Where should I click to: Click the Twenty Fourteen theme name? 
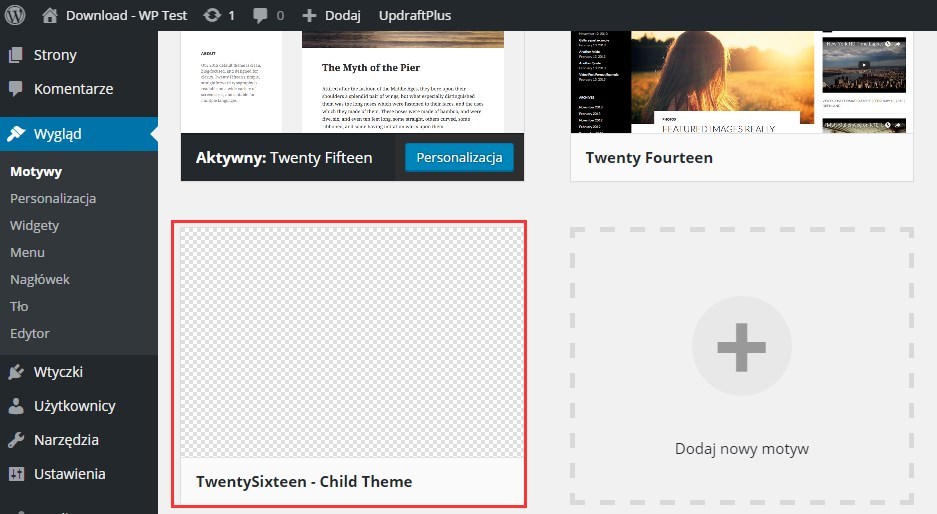pos(649,158)
